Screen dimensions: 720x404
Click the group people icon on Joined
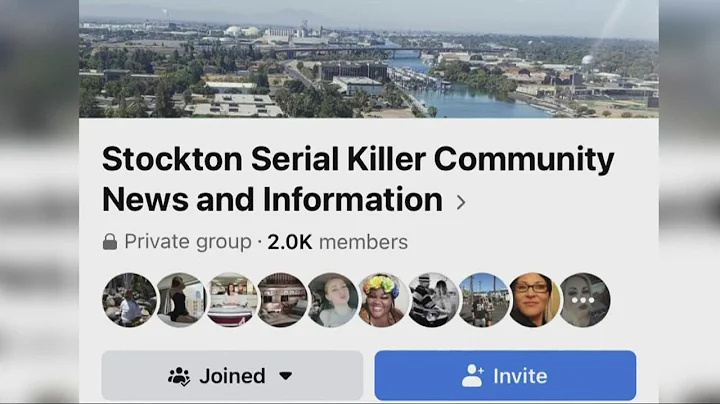tap(179, 376)
